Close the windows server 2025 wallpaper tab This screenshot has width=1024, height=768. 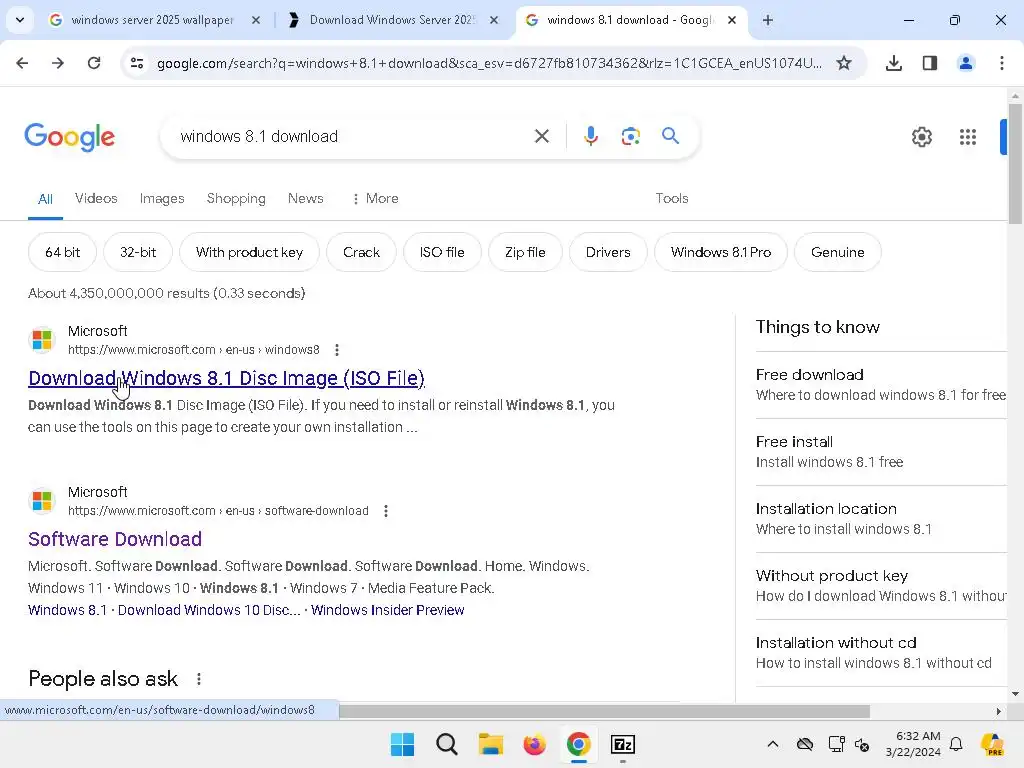coord(256,20)
